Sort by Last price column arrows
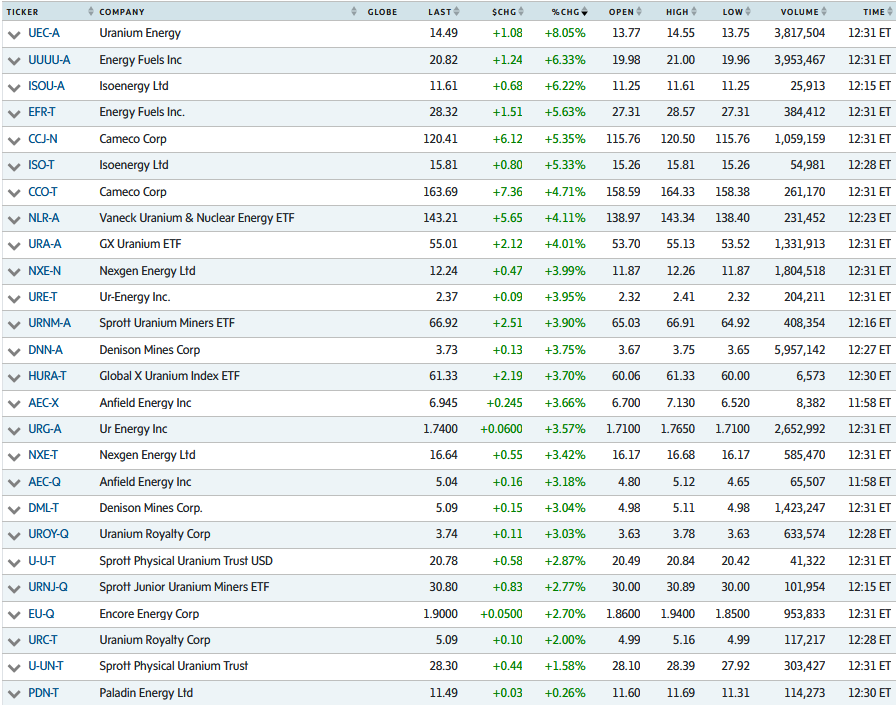The height and width of the screenshot is (705, 896). click(x=457, y=11)
